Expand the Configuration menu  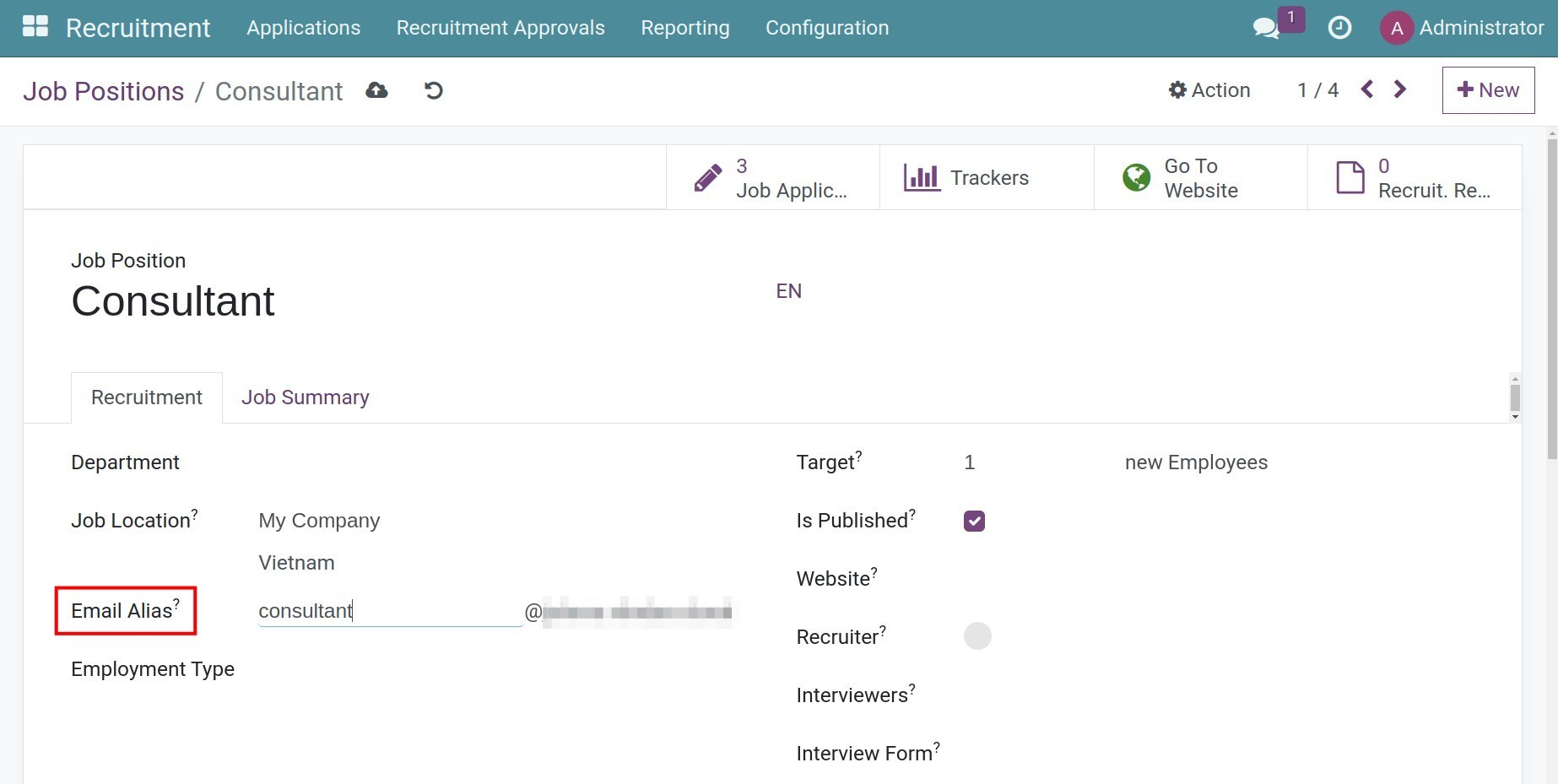click(826, 28)
